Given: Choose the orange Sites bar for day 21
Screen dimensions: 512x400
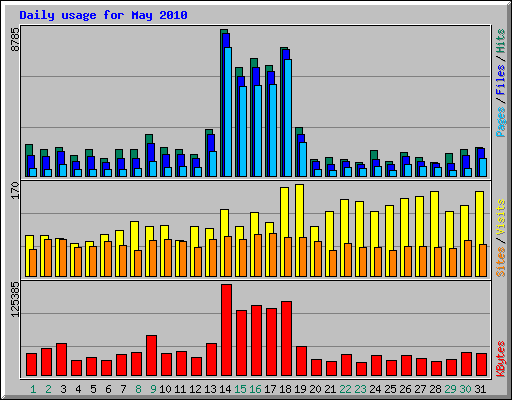Looking at the screenshot, I should (333, 263).
